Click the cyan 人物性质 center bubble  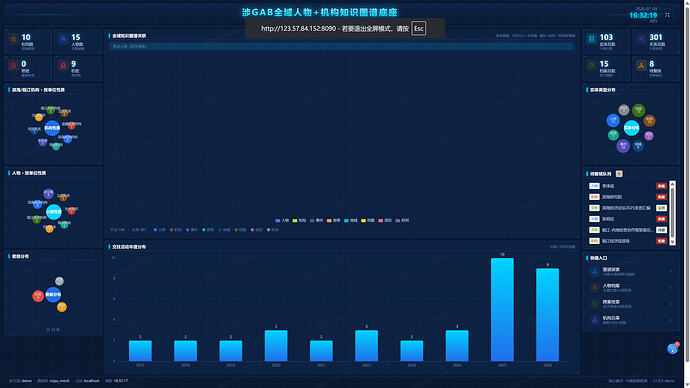(54, 212)
